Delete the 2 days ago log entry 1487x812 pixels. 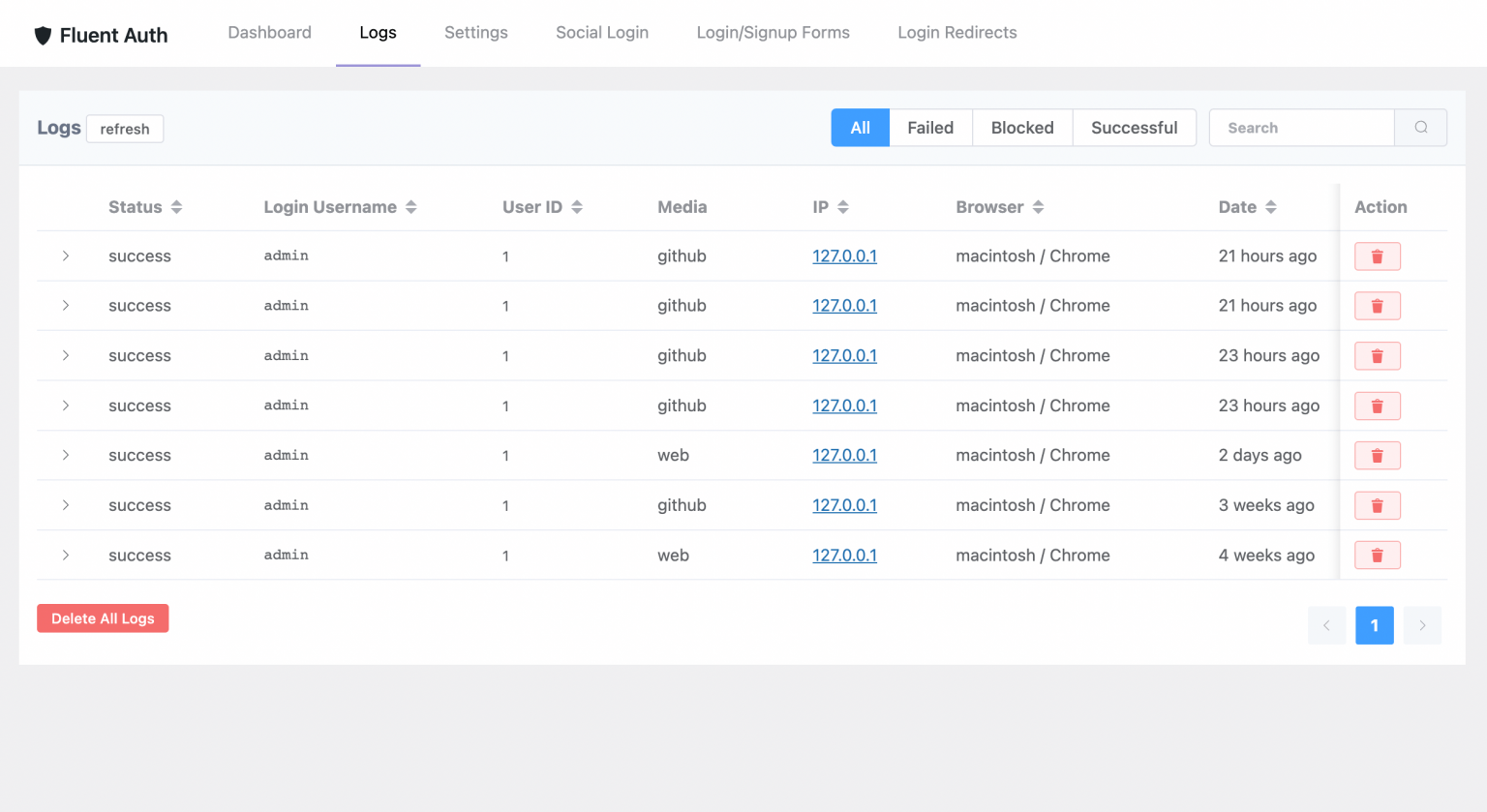click(1377, 455)
